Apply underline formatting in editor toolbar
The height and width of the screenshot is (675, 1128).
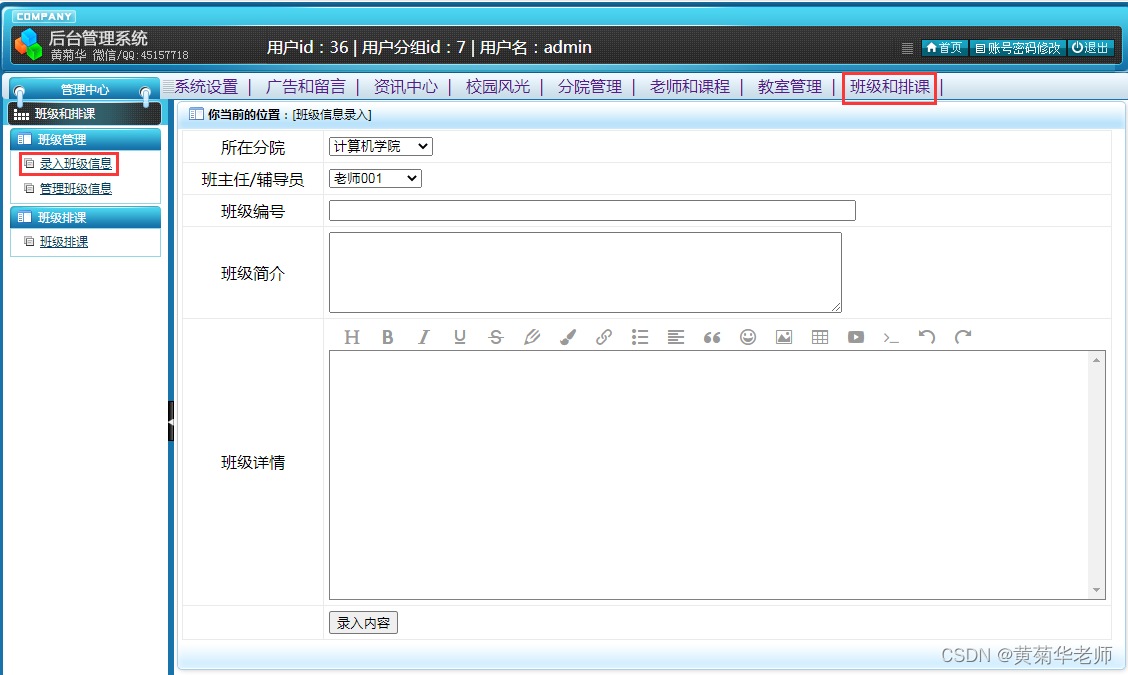tap(460, 337)
